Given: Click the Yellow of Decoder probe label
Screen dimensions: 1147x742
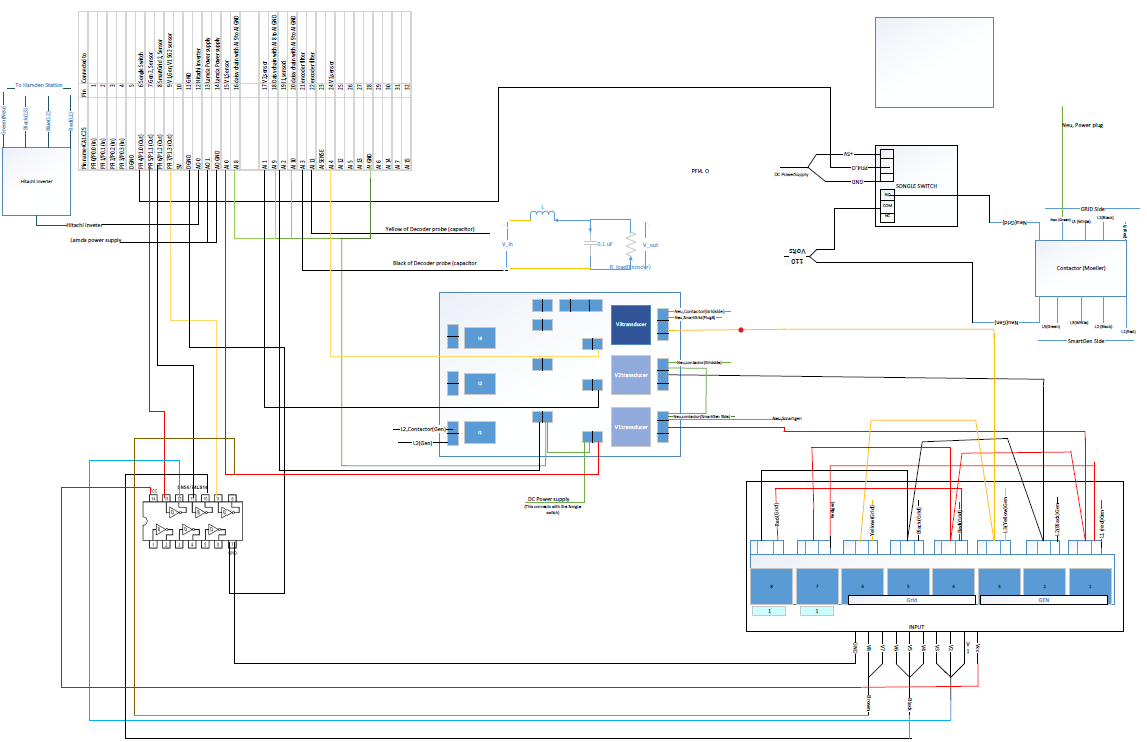Looking at the screenshot, I should click(x=429, y=230).
